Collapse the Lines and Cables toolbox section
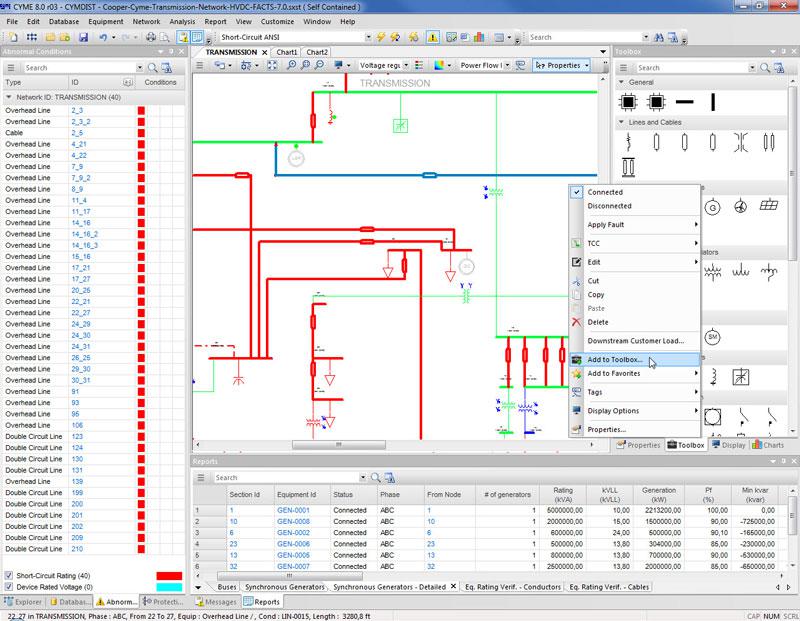Screen dimensions: 800x621 [x=621, y=122]
